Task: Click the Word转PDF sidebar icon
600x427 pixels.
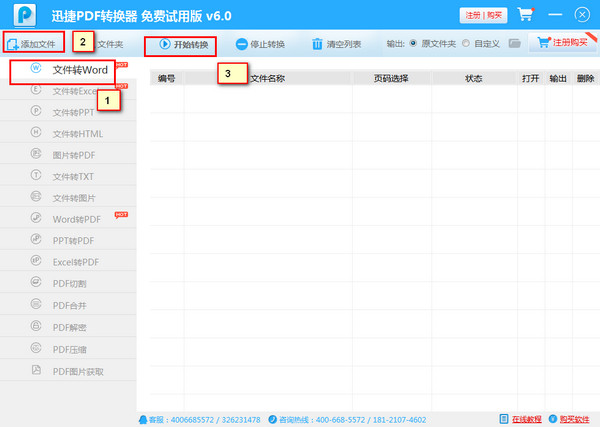Action: point(36,218)
